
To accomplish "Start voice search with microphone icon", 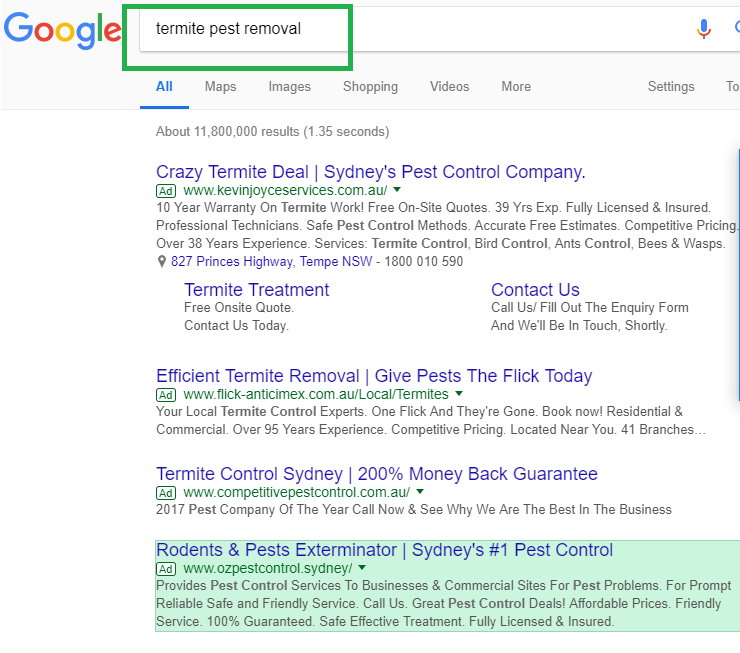I will (703, 29).
